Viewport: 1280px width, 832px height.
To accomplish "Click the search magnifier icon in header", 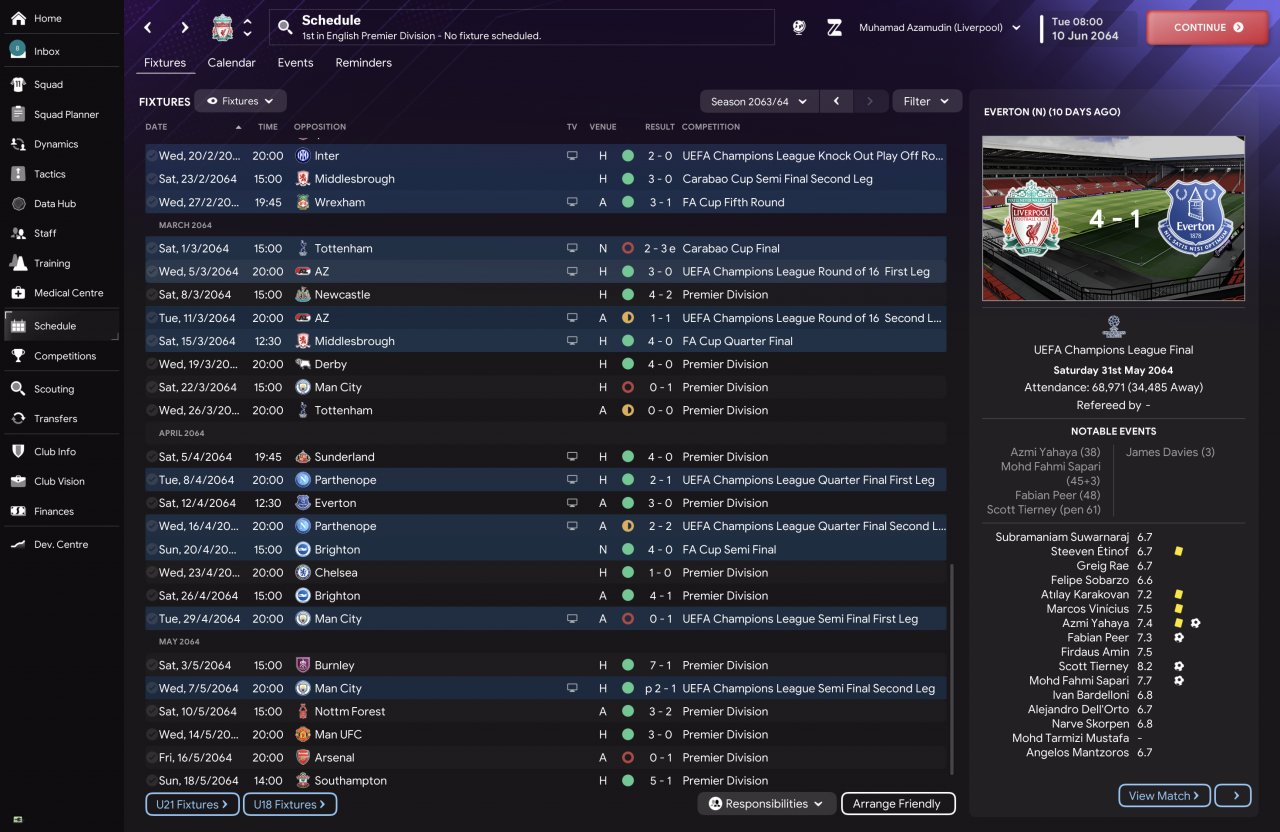I will point(286,28).
